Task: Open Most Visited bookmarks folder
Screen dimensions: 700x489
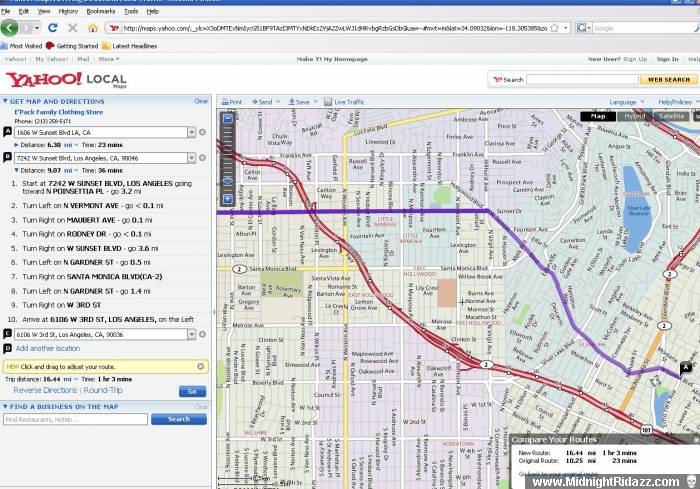Action: pos(21,46)
